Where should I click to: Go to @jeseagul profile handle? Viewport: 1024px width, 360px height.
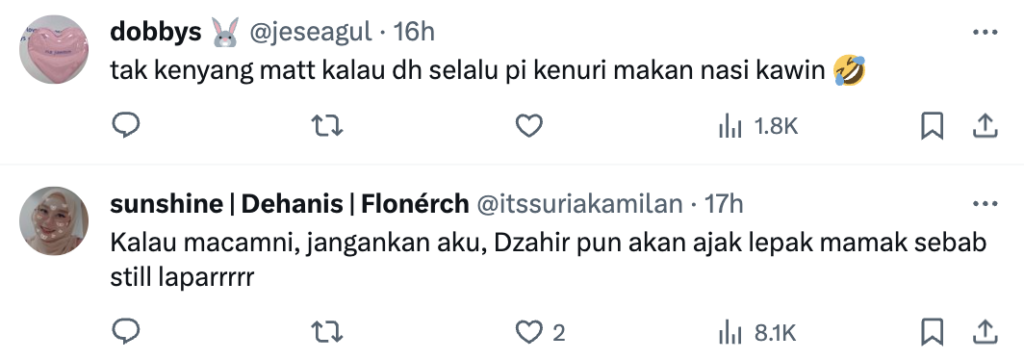coord(312,33)
